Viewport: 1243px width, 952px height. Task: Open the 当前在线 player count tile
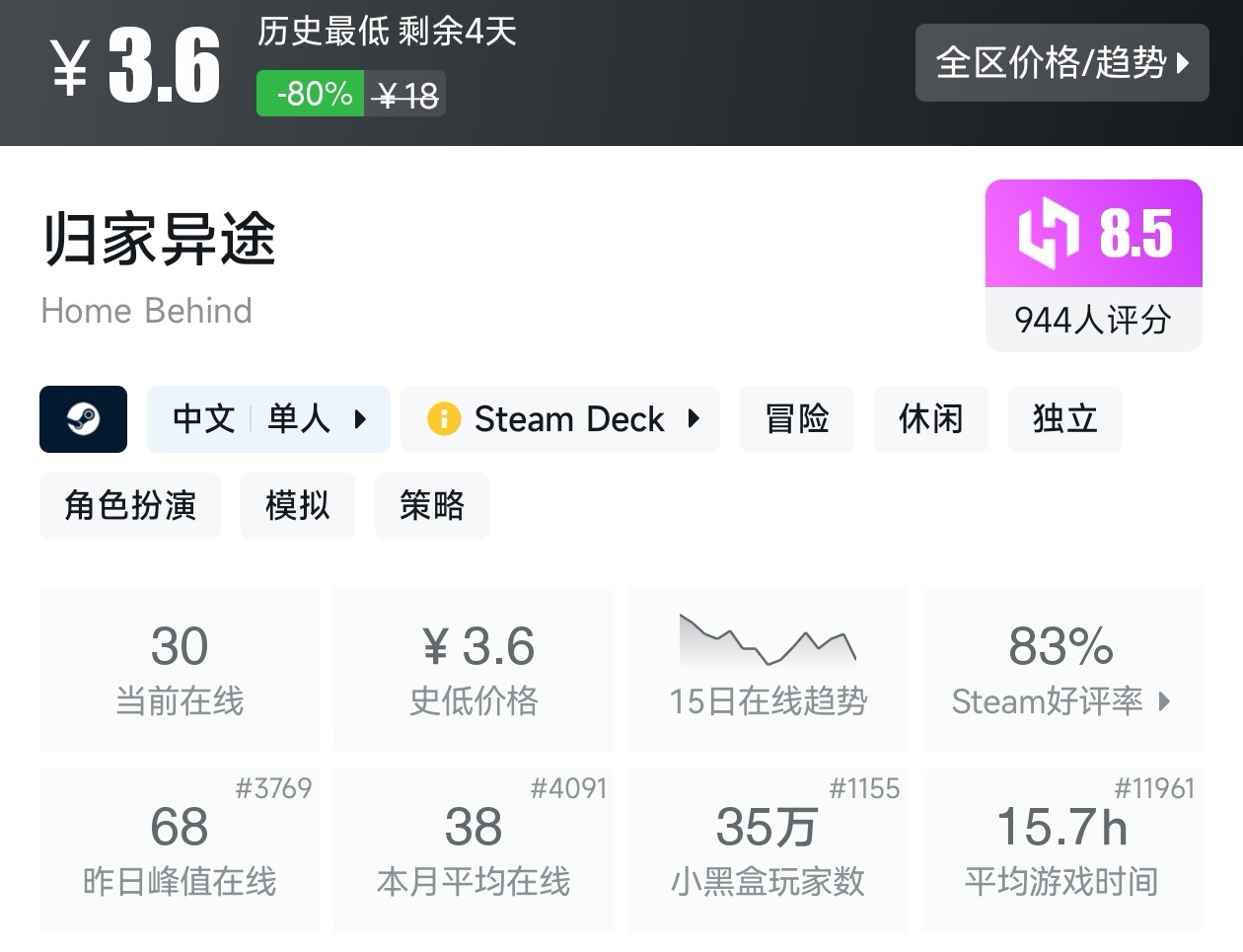(x=180, y=668)
